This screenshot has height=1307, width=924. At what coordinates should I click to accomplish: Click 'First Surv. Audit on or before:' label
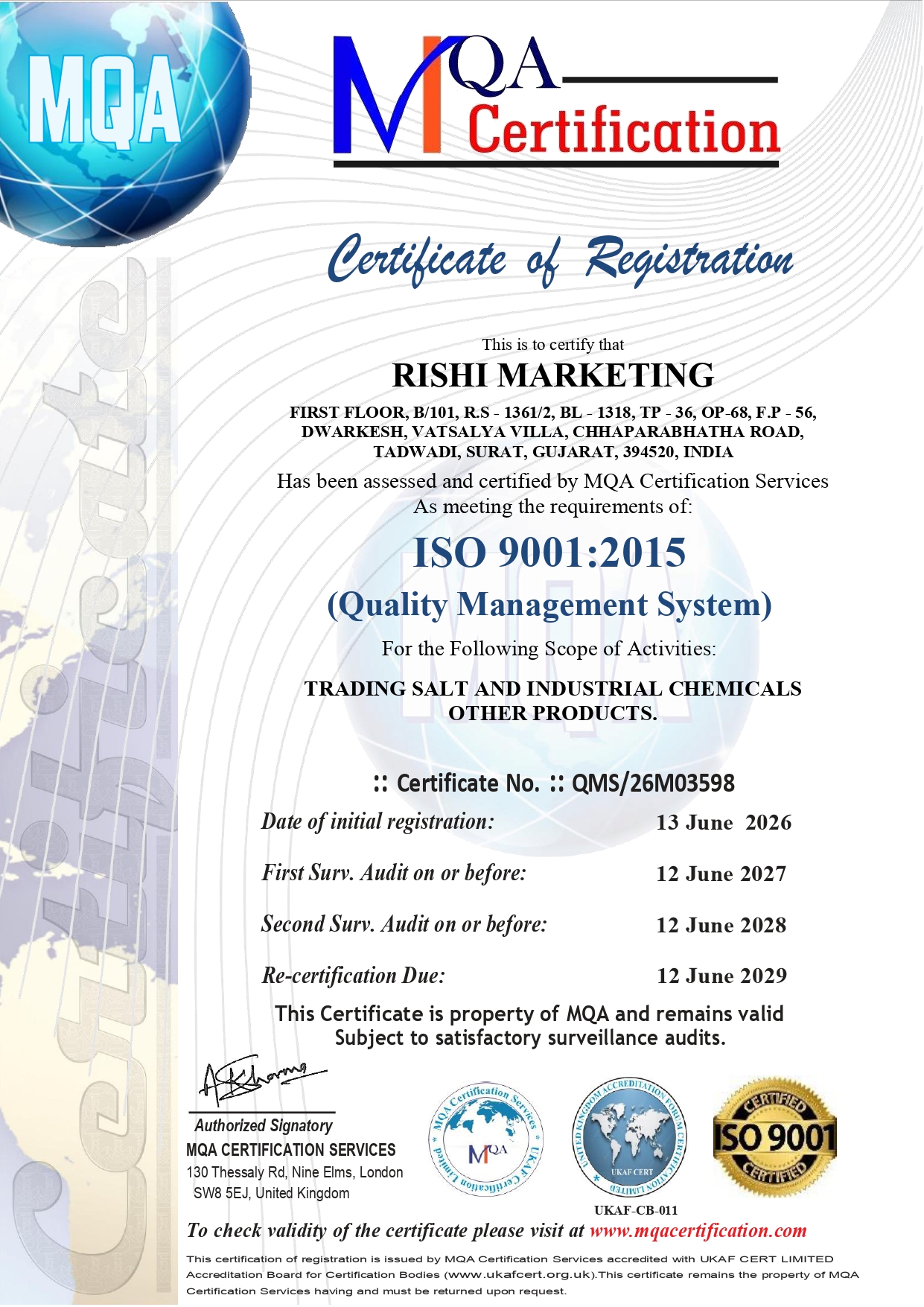click(x=394, y=874)
